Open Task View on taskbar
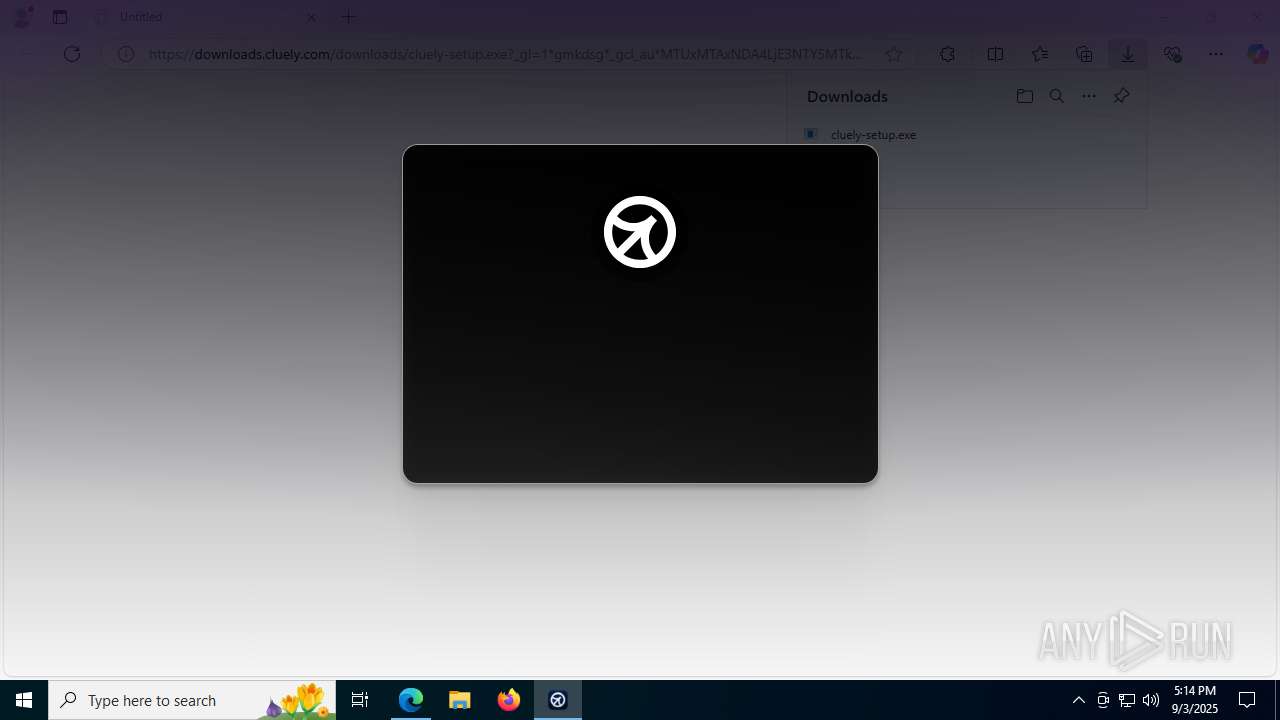This screenshot has width=1280, height=720. 360,700
